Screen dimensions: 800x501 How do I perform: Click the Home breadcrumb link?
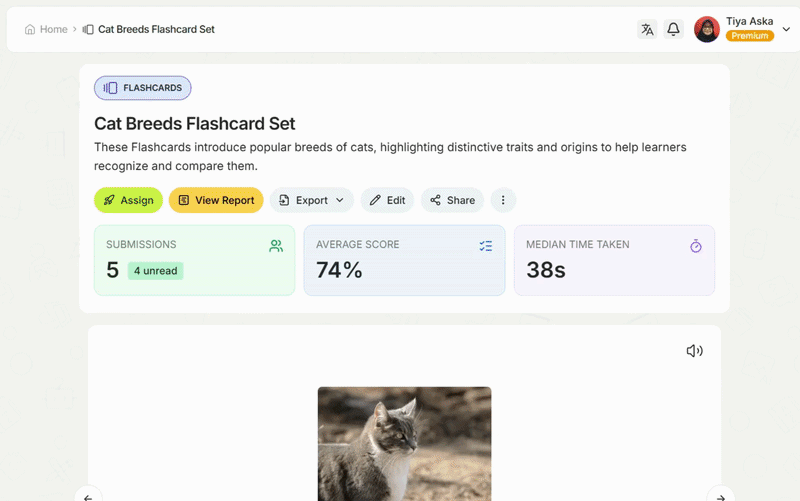(x=46, y=30)
